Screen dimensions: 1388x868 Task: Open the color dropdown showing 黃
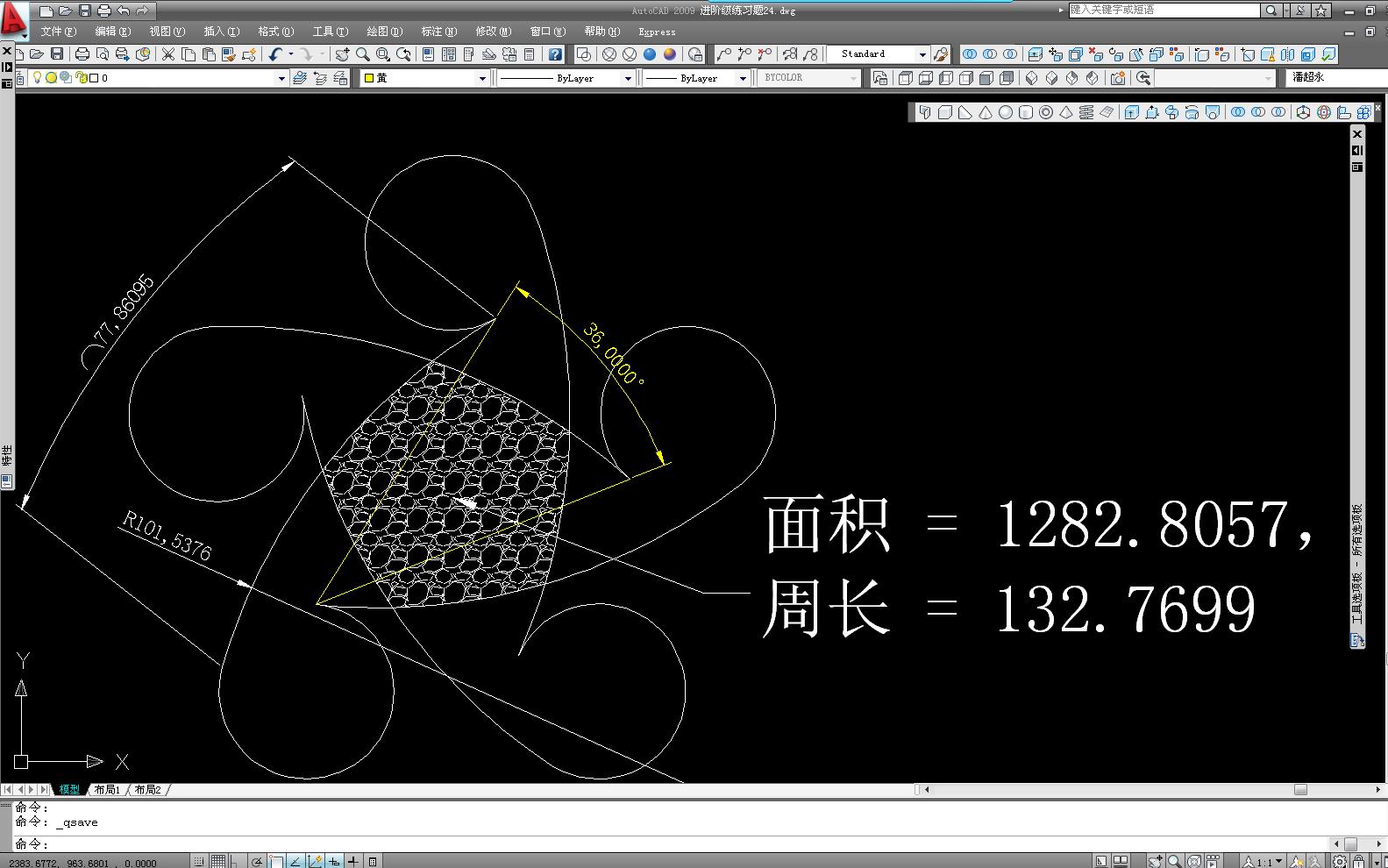tap(481, 78)
